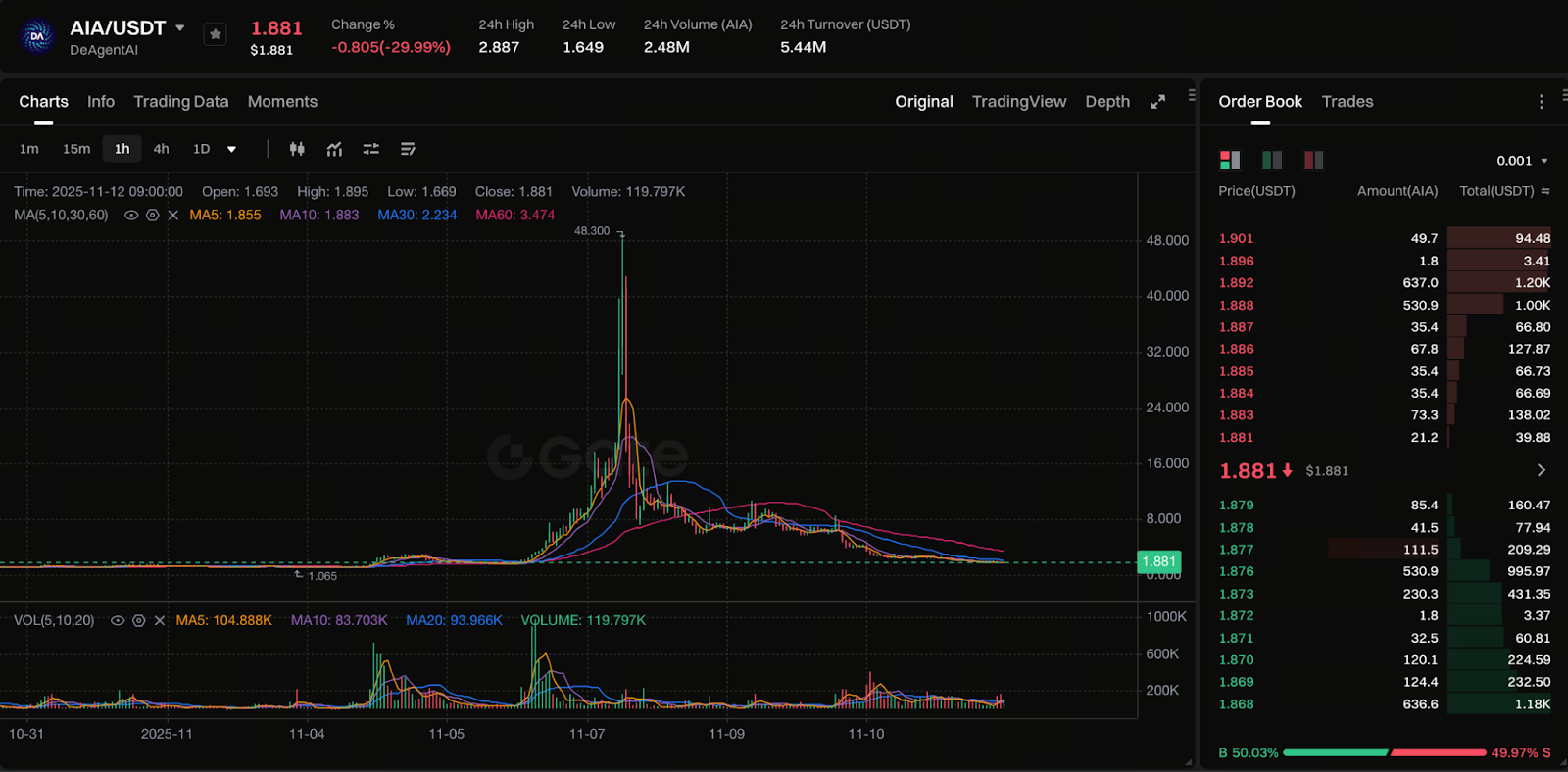Open Order Book three-dot options menu
Screen dimensions: 1568x772
point(1541,102)
